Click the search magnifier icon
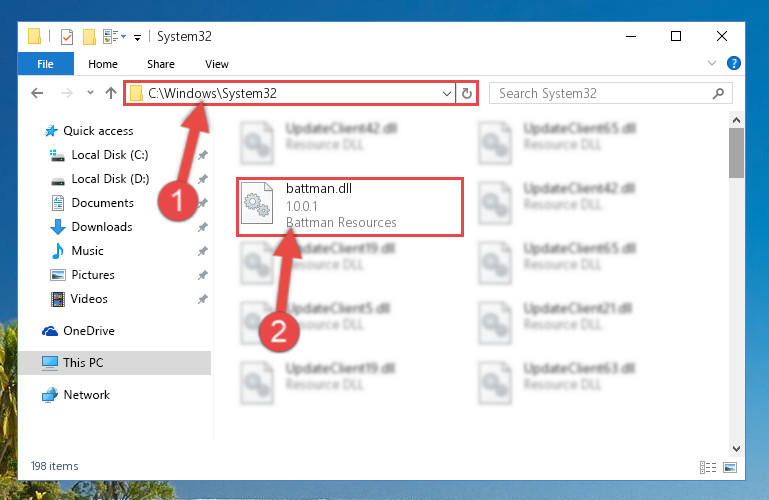769x500 pixels. [718, 93]
